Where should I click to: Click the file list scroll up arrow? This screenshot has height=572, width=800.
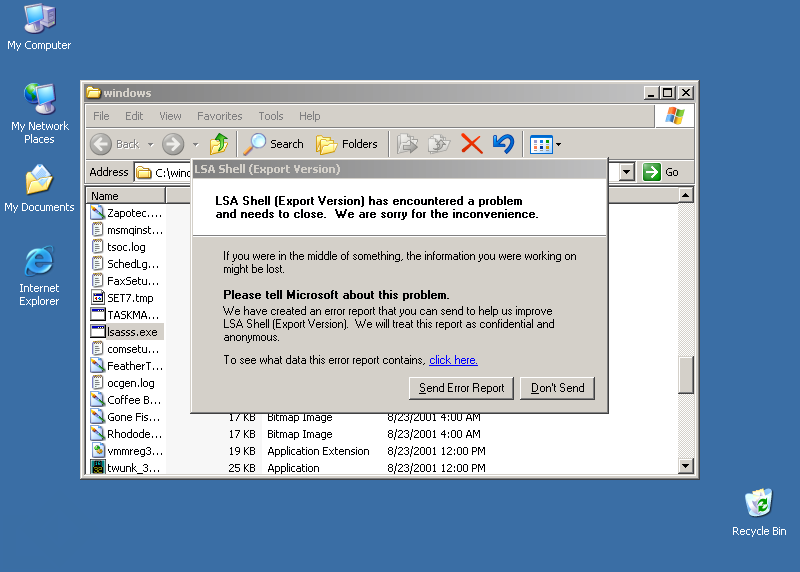[686, 195]
